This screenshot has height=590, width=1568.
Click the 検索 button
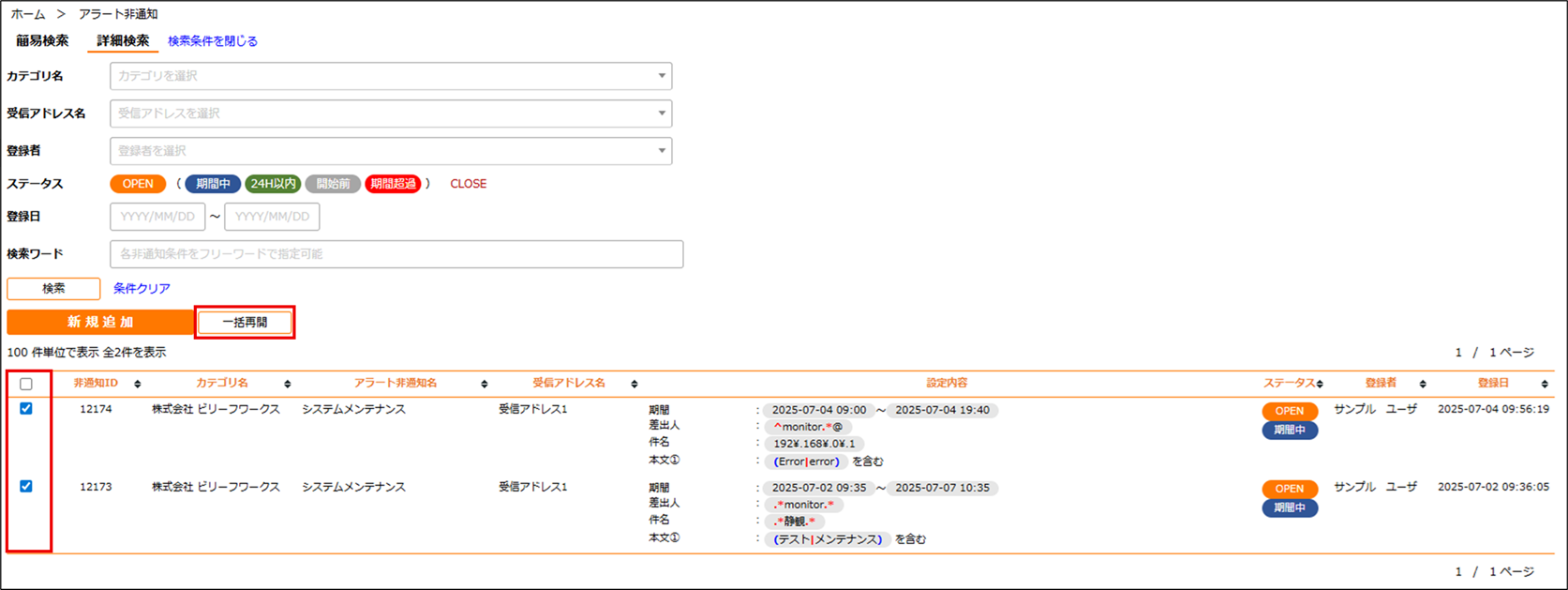(53, 289)
